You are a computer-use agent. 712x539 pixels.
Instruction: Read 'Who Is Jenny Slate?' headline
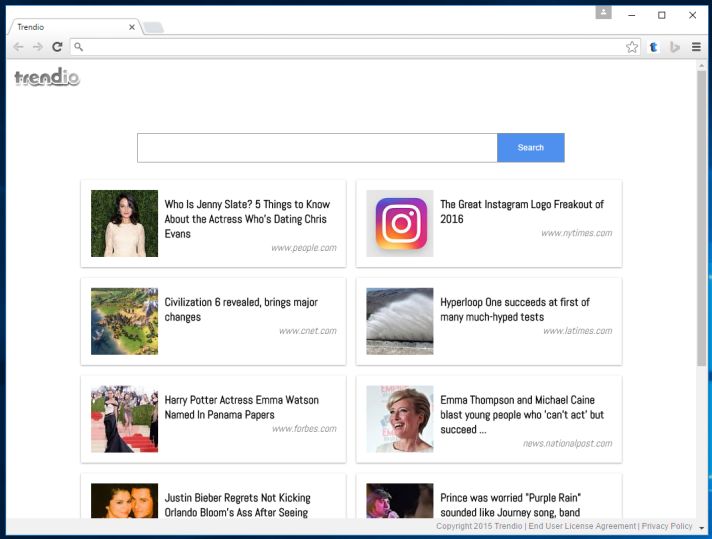coord(247,219)
